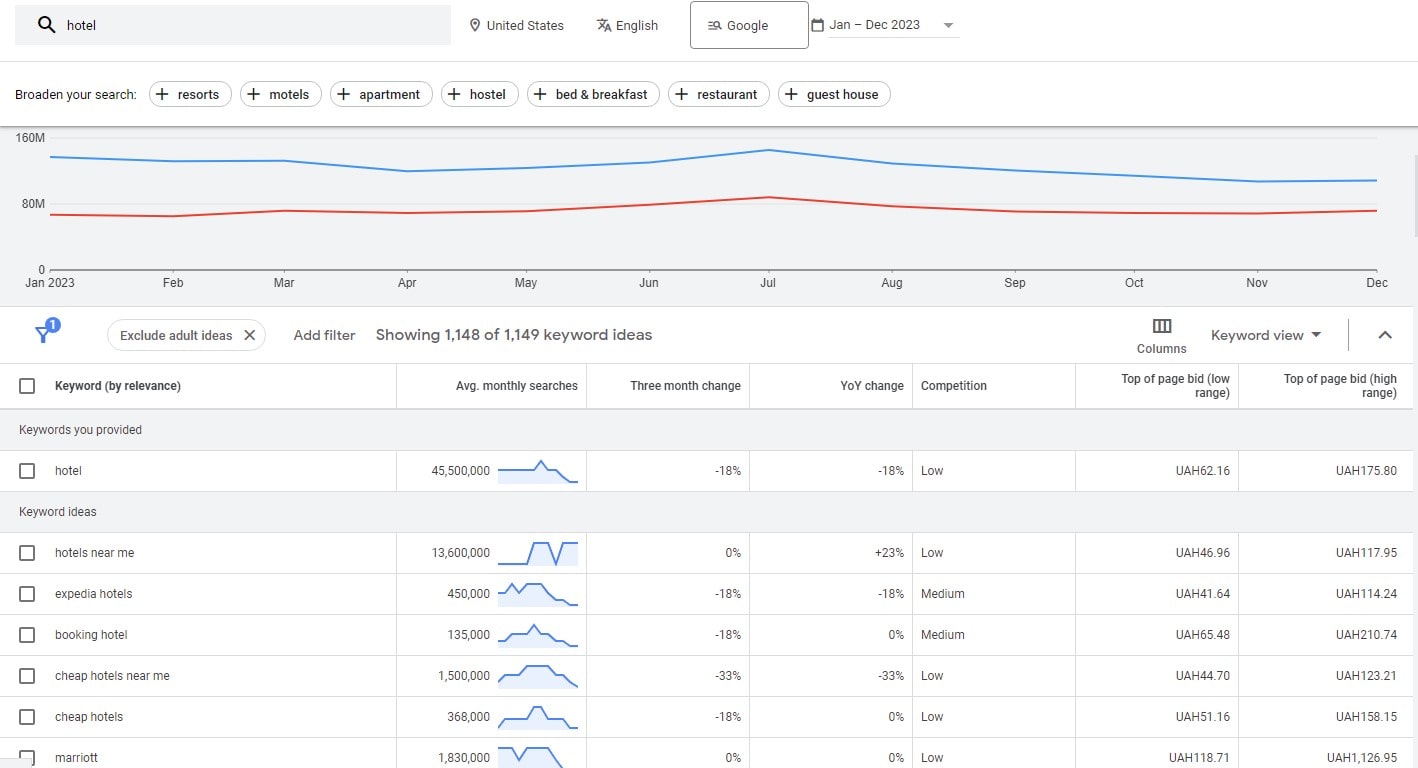Viewport: 1418px width, 768px height.
Task: Collapse the chart panel chevron
Action: (x=1385, y=335)
